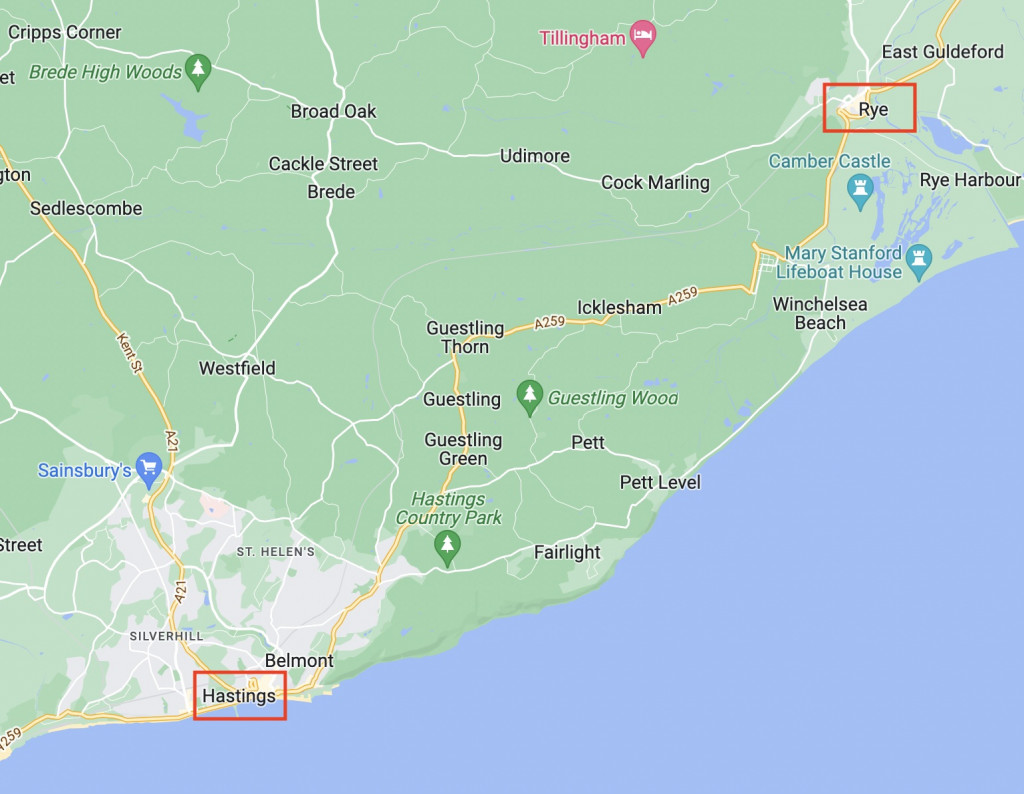The width and height of the screenshot is (1024, 794).
Task: Click the Broad Oak place label
Action: click(x=334, y=112)
